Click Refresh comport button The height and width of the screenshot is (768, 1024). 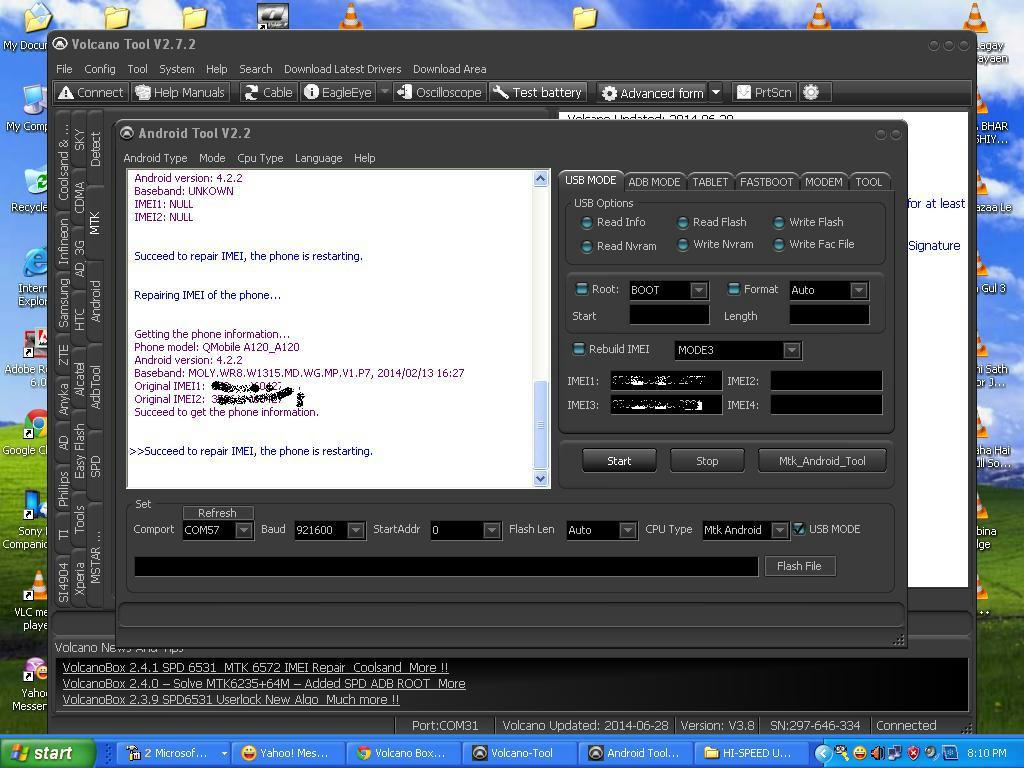(217, 513)
